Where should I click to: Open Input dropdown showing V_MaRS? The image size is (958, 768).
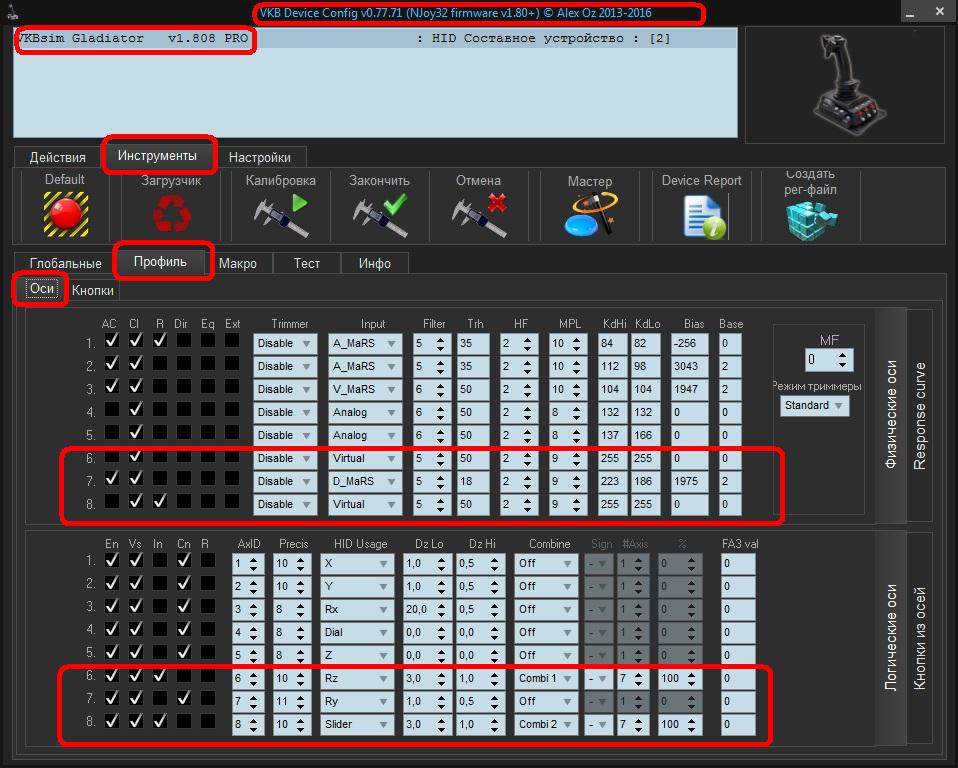[365, 389]
